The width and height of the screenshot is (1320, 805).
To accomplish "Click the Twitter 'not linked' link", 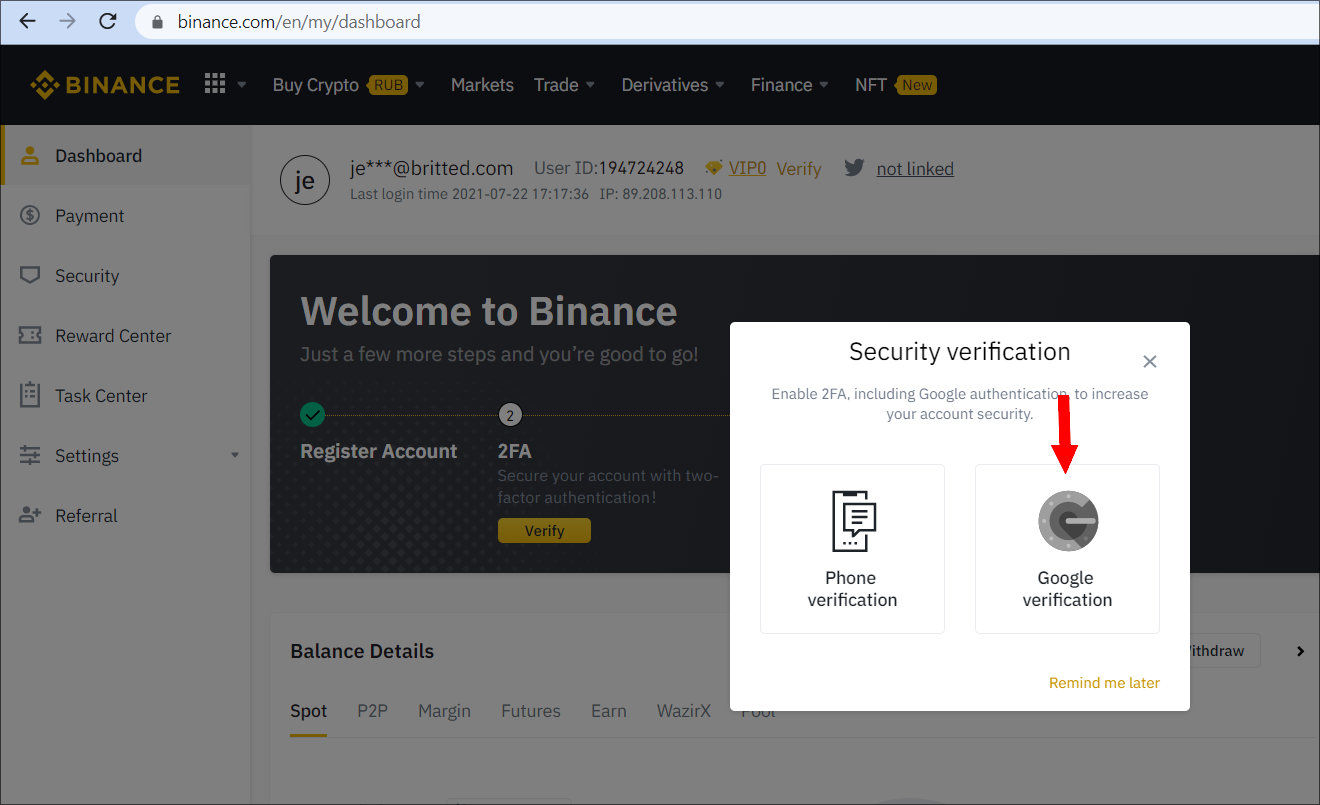I will (x=915, y=169).
